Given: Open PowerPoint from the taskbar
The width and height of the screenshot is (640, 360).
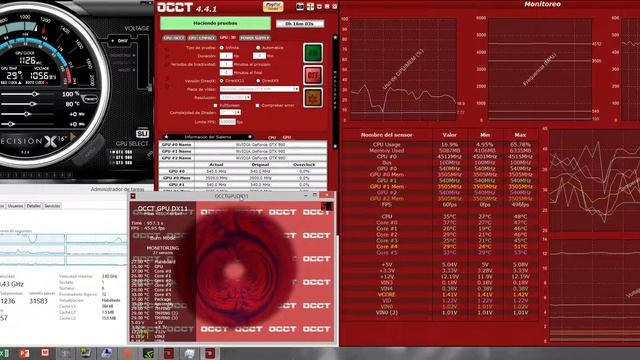Looking at the screenshot, I should click(24, 353).
